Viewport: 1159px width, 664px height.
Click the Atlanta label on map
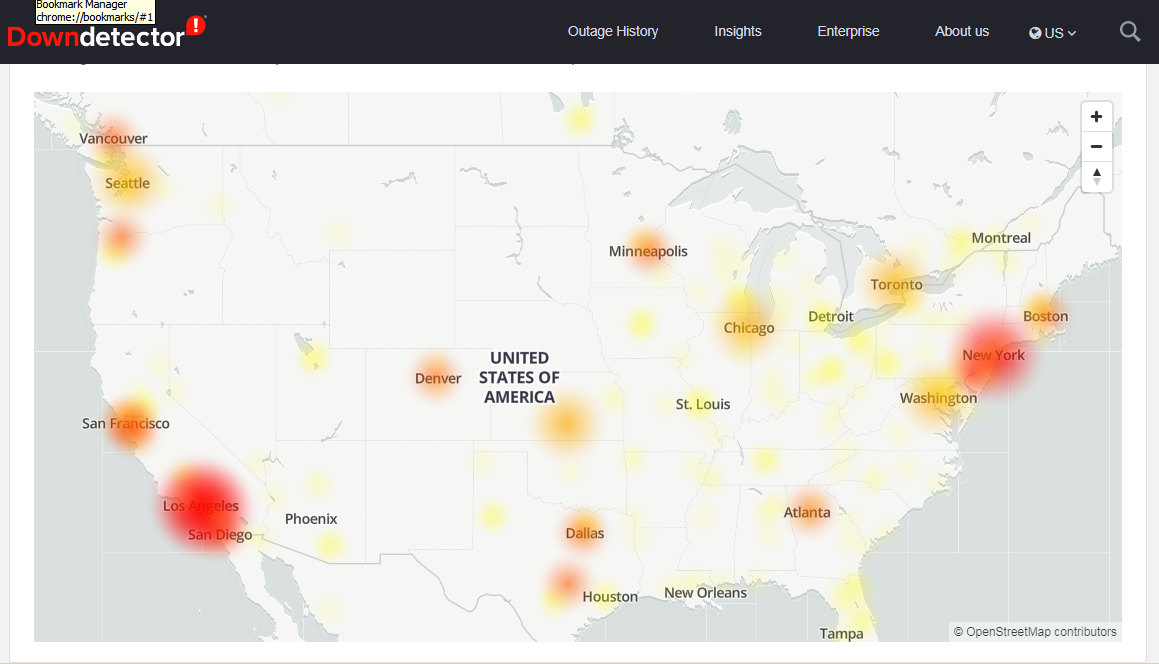pos(806,512)
